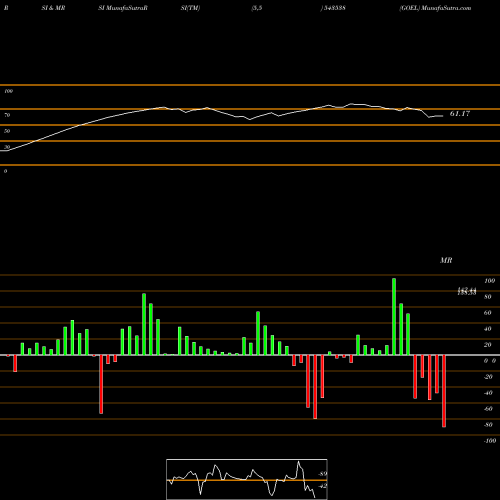Viewport: 500px width, 500px height.
Task: Click the RSI axis label 50
Action: [x=7, y=131]
